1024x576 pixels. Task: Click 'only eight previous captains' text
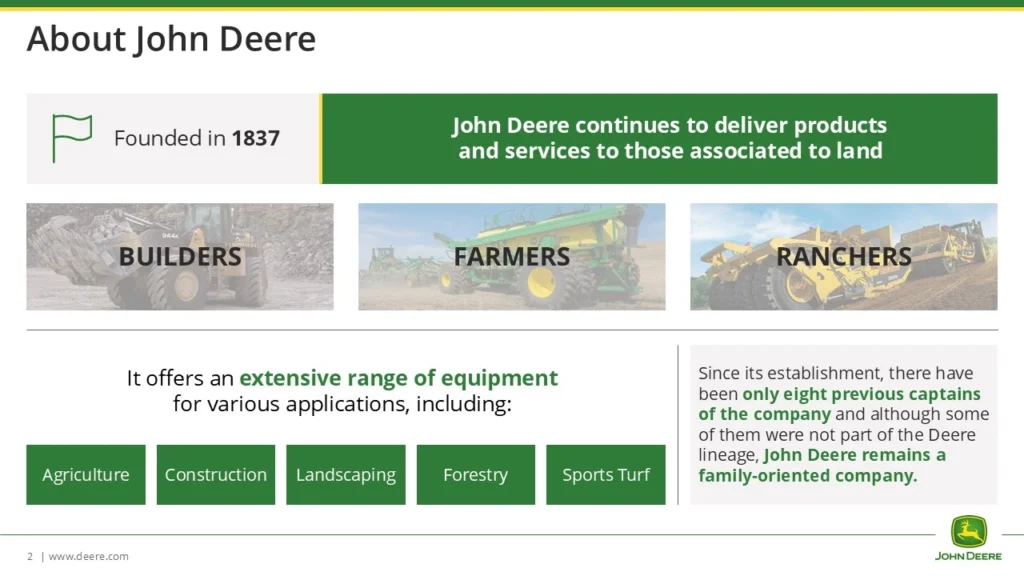[x=861, y=394]
